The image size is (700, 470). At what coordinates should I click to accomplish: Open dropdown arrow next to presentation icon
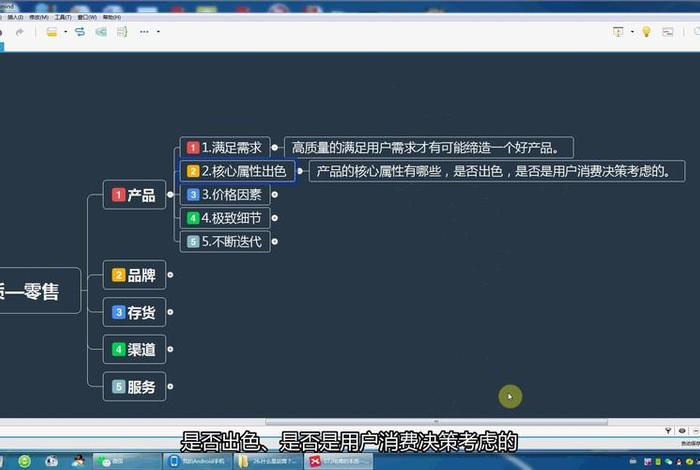click(632, 32)
